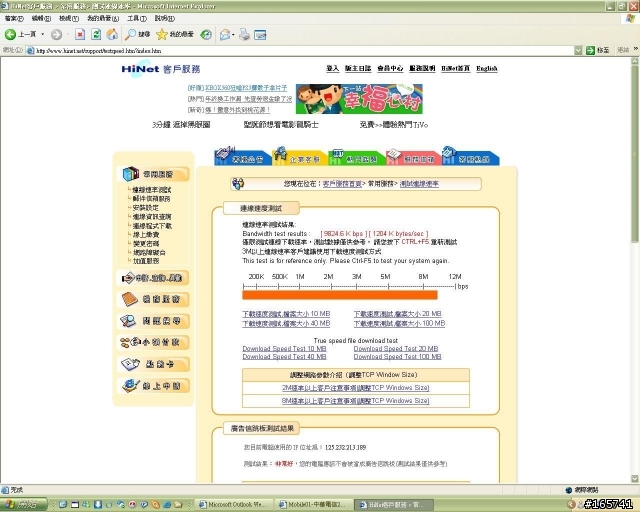Select the yellow navigation tab
This screenshot has height=512, width=640.
click(300, 157)
